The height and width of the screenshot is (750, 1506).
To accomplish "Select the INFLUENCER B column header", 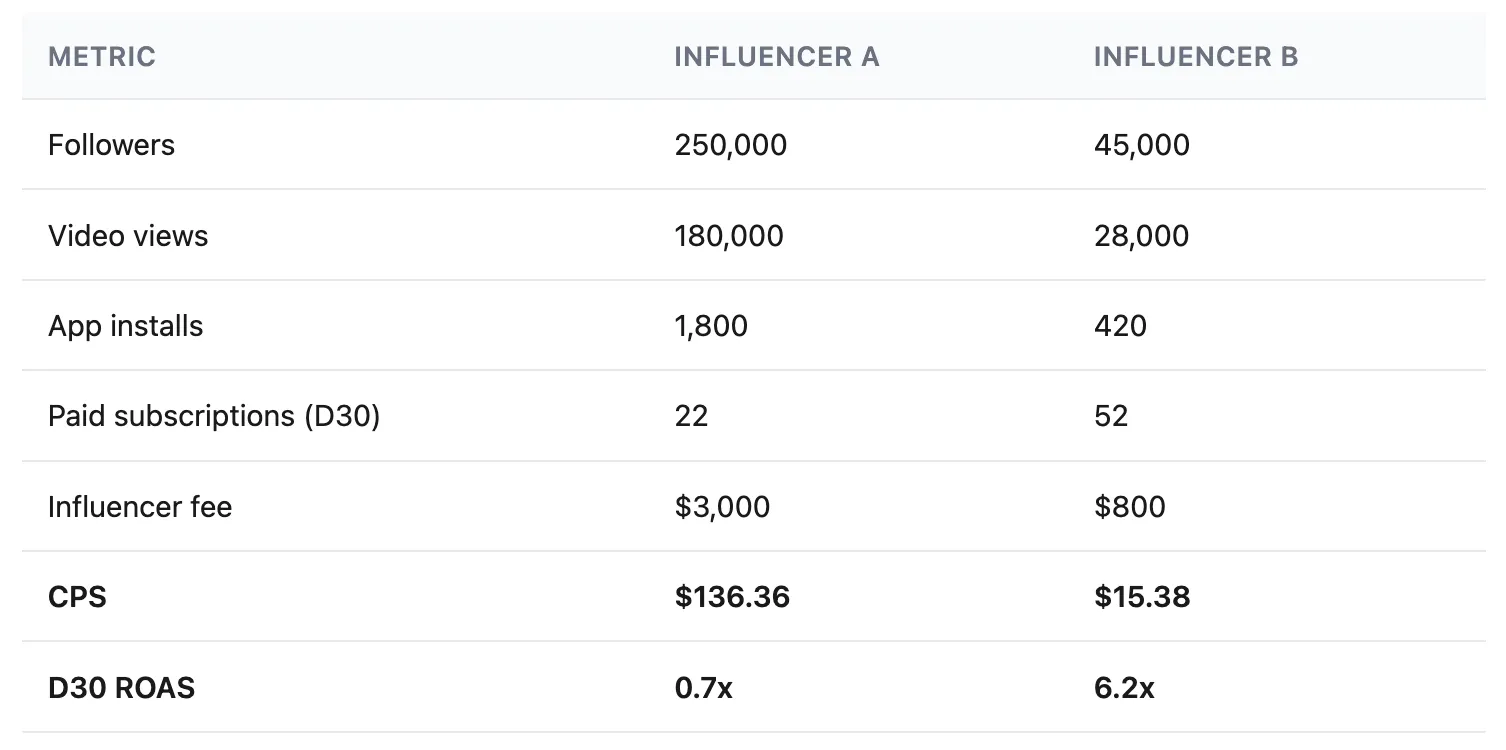I will coord(1196,57).
